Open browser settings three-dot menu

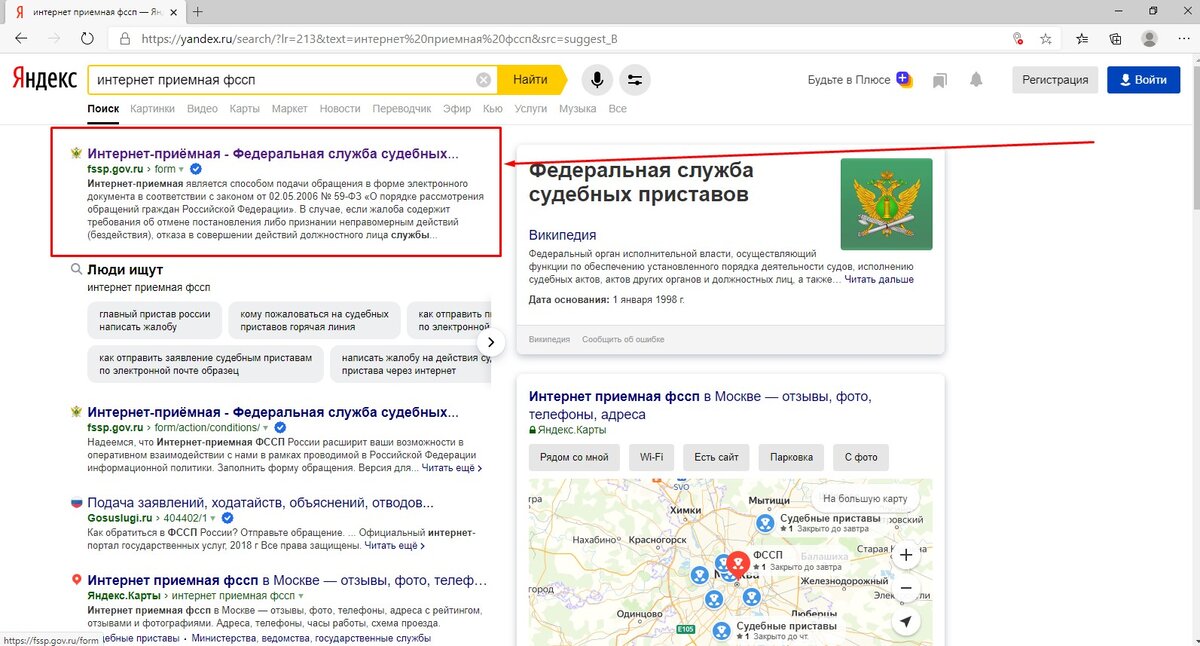click(x=1182, y=39)
